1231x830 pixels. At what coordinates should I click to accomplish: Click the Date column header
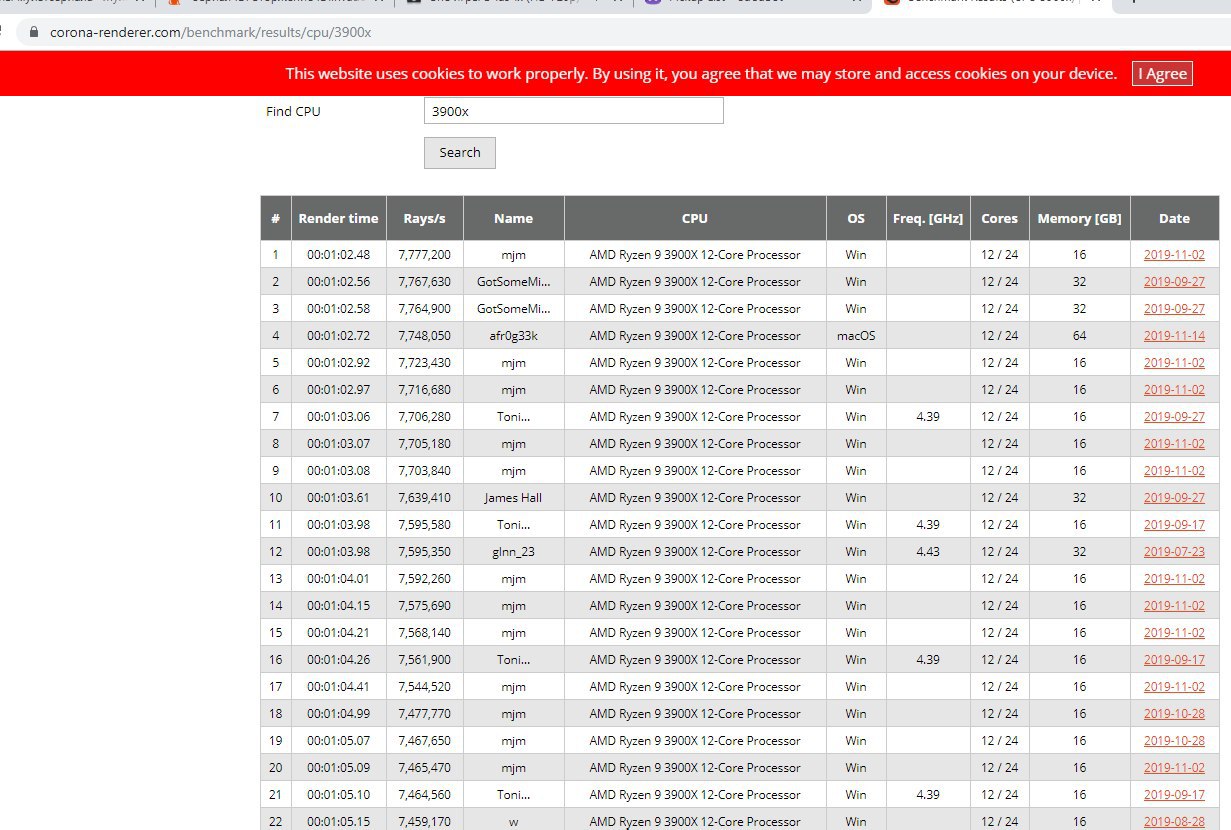[1175, 218]
